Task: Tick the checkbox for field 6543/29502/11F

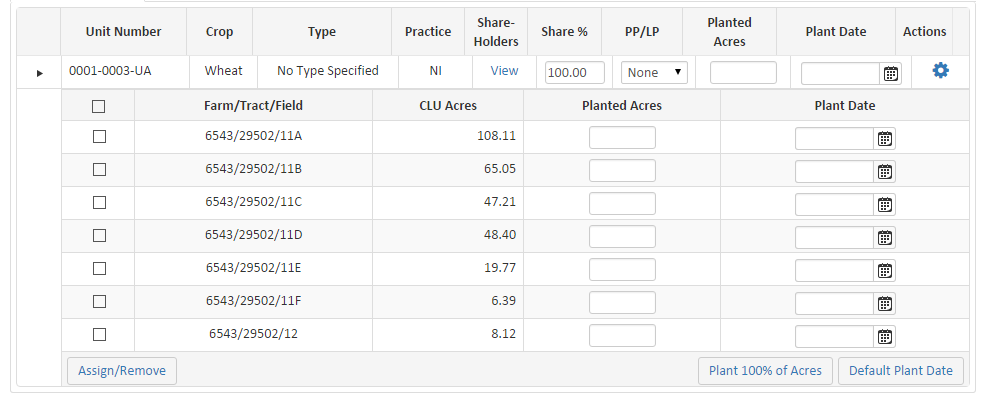Action: pos(99,301)
